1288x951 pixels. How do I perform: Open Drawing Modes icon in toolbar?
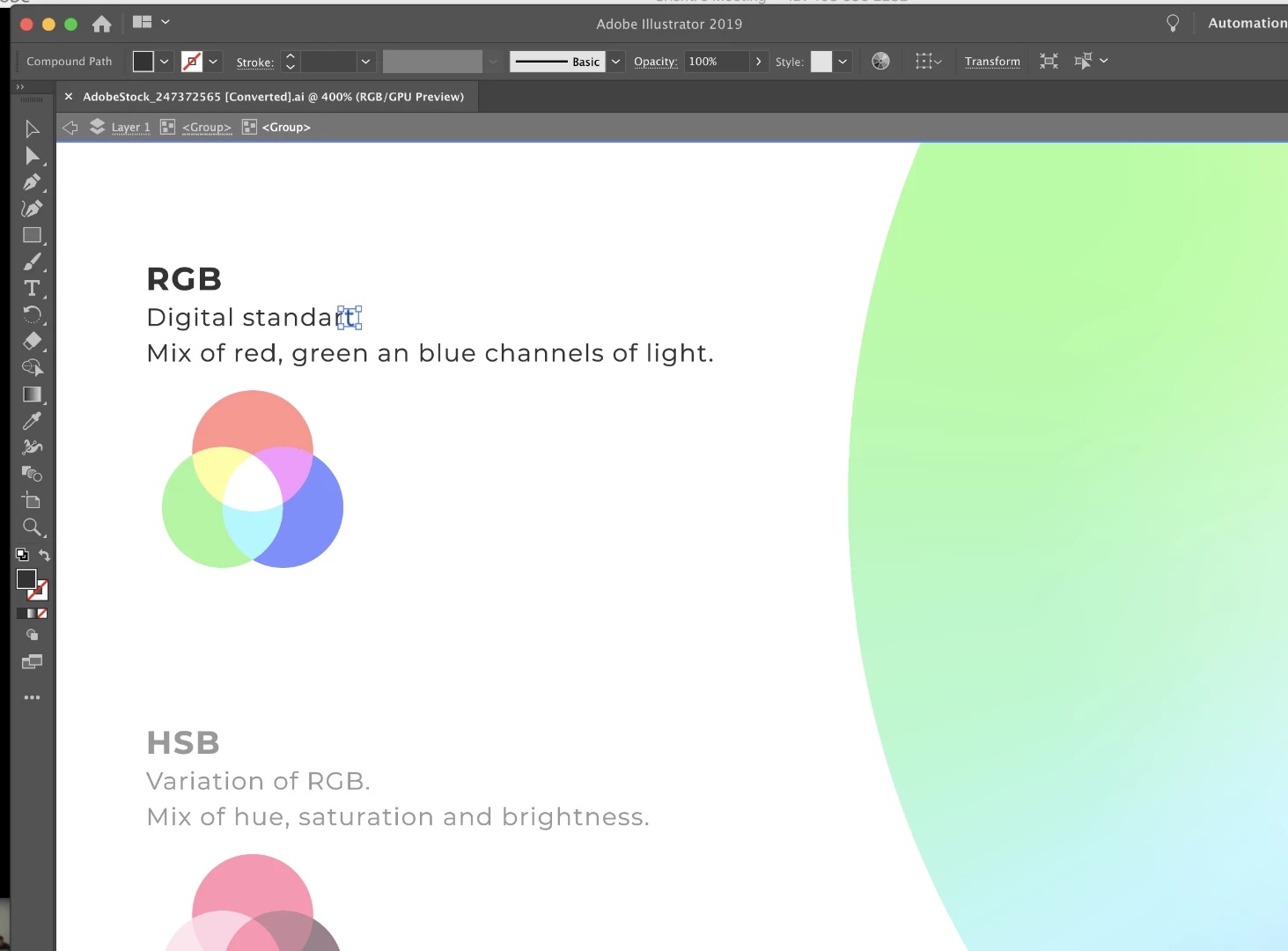[x=32, y=635]
